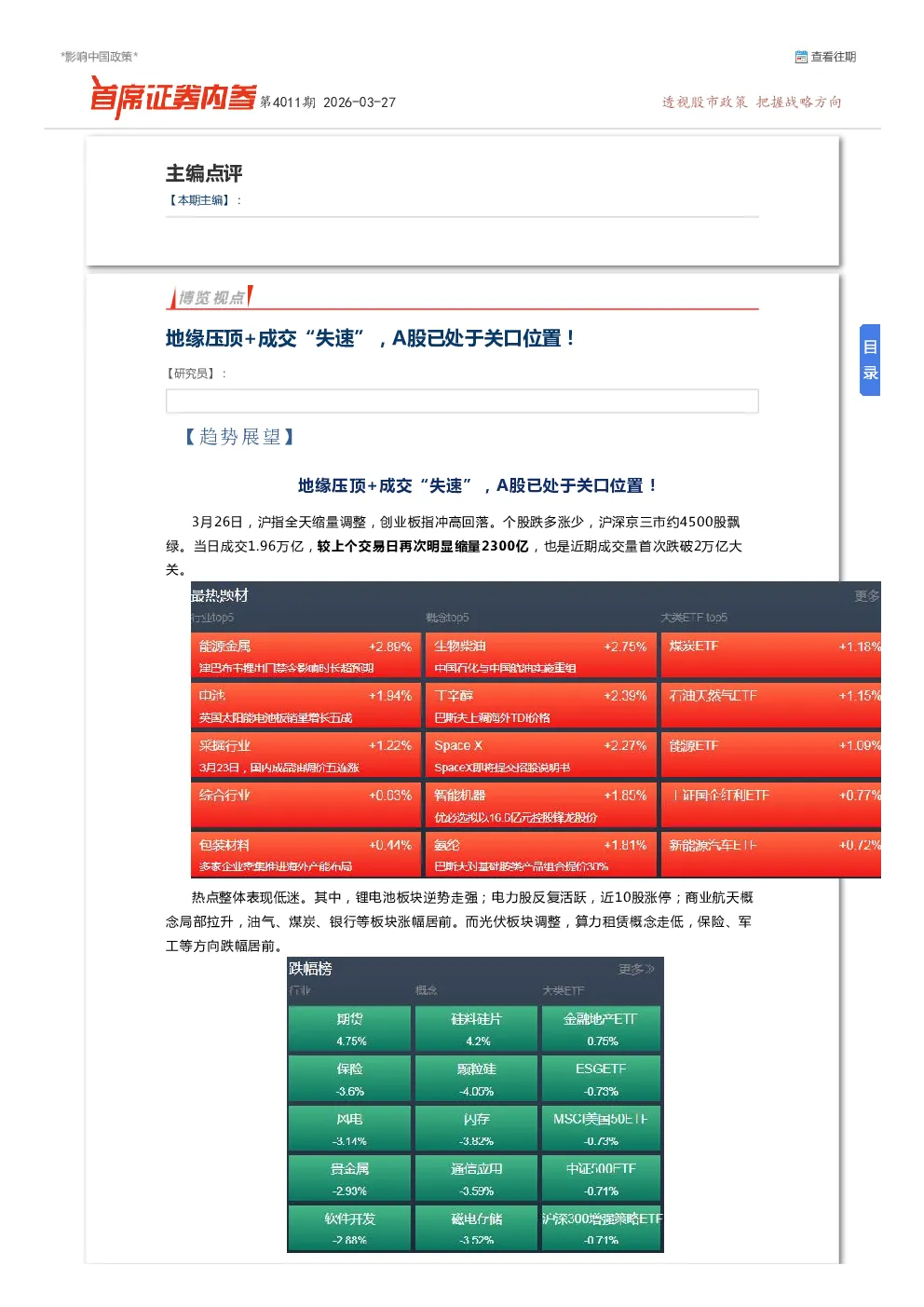The height and width of the screenshot is (1307, 924).
Task: Open the 查看往期 past issues link
Action: (833, 57)
